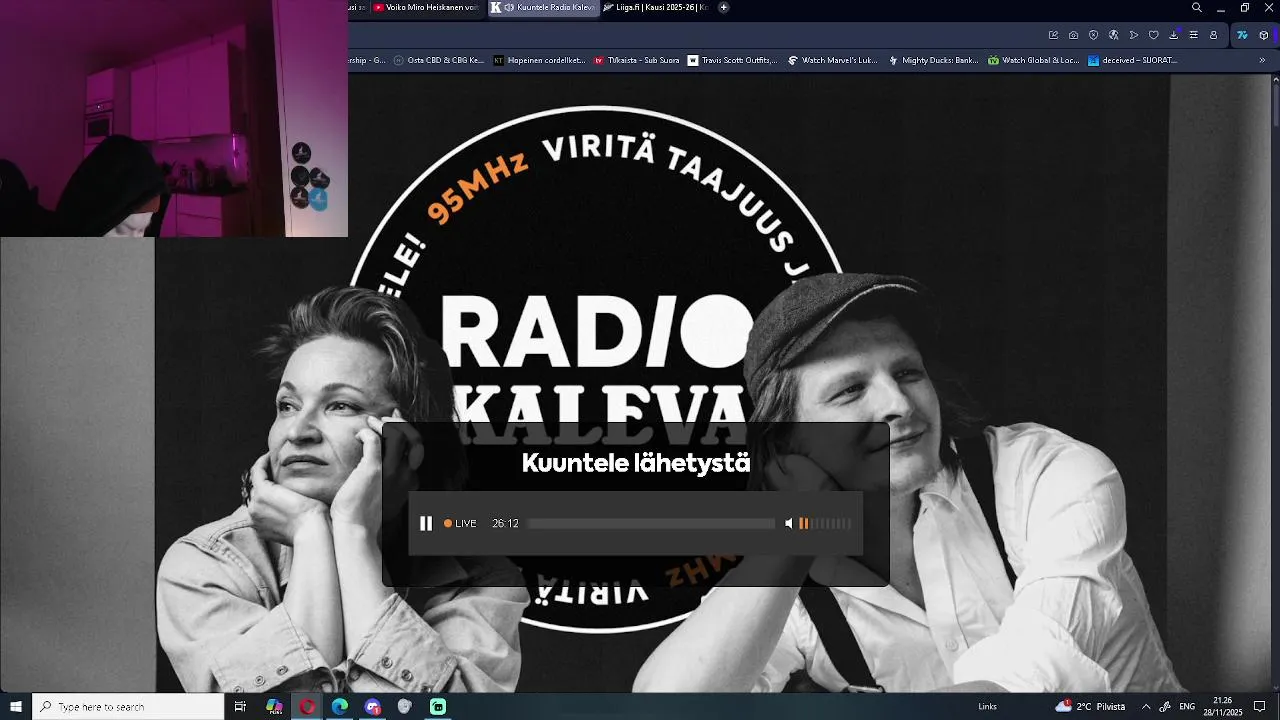Add page to favorites heart icon
The height and width of the screenshot is (720, 1280).
pyautogui.click(x=1153, y=35)
